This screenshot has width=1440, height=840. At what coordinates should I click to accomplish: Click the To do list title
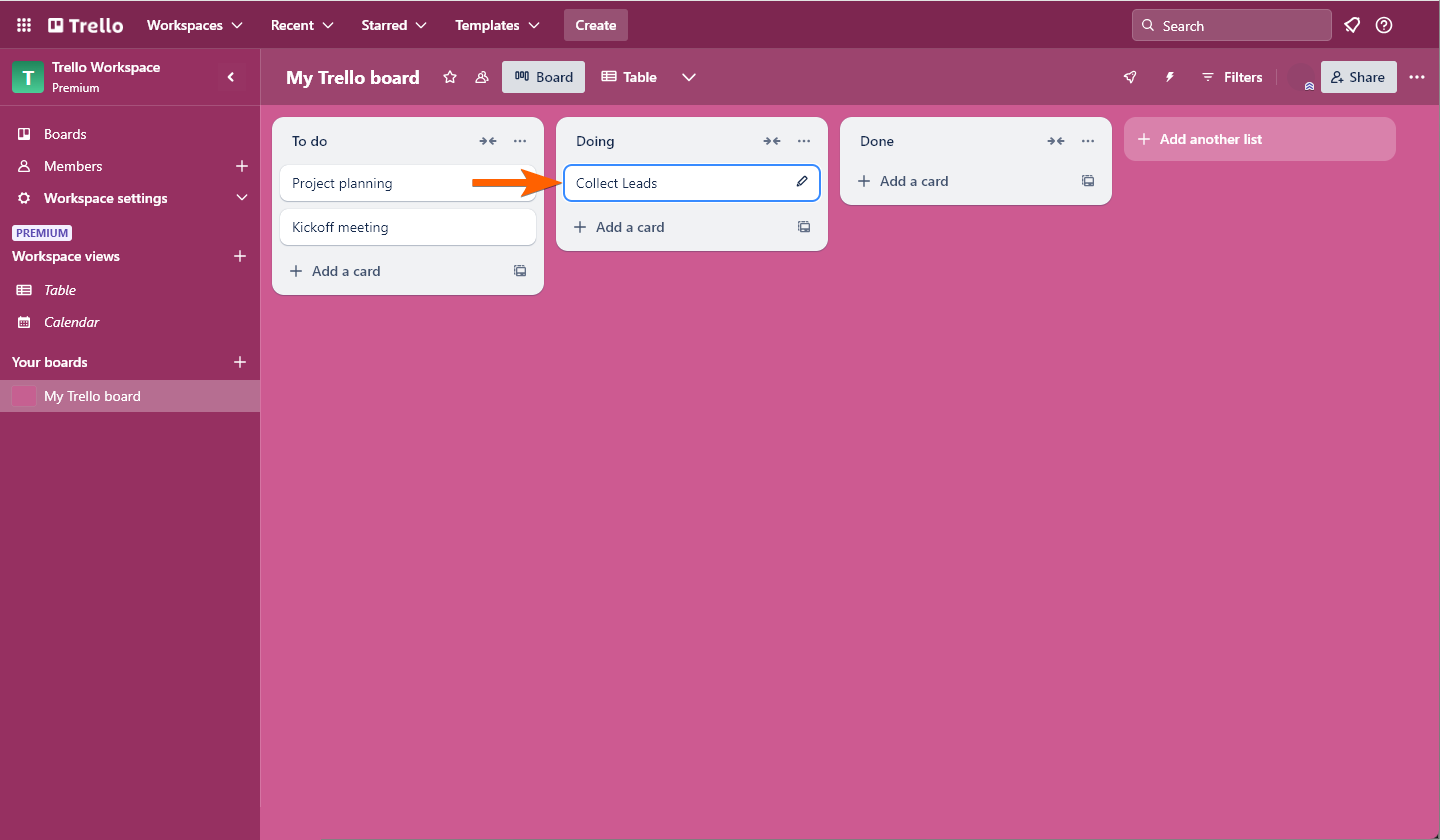(310, 141)
